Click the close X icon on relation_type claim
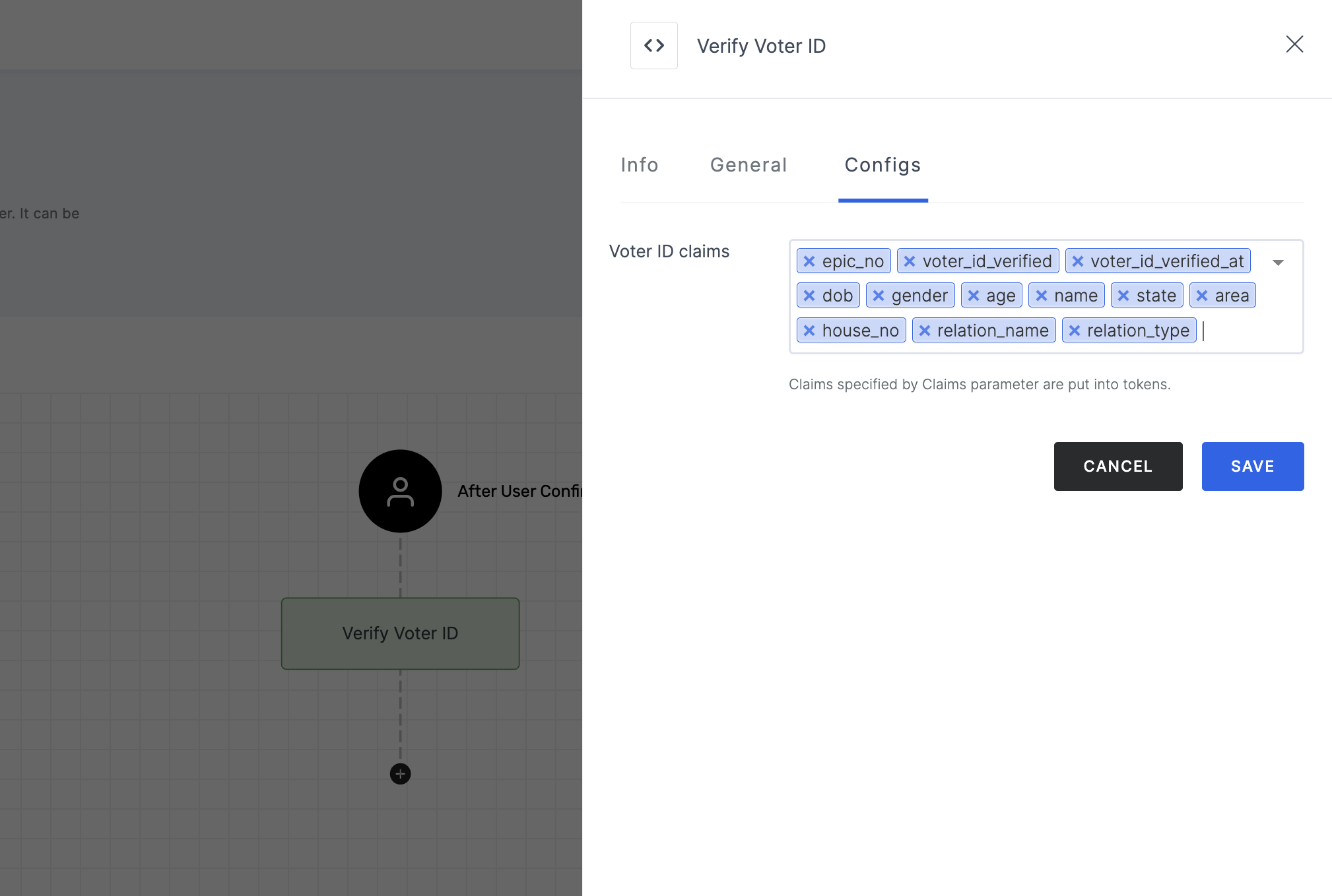 1075,329
